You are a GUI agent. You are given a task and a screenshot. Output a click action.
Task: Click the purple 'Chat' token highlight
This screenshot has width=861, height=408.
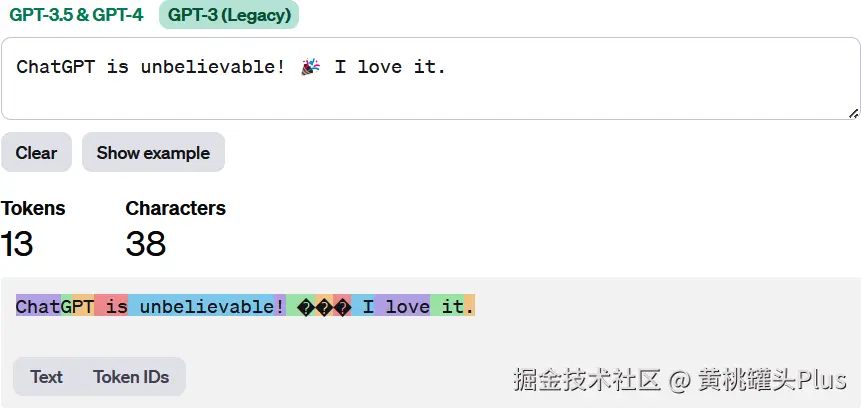click(x=38, y=306)
